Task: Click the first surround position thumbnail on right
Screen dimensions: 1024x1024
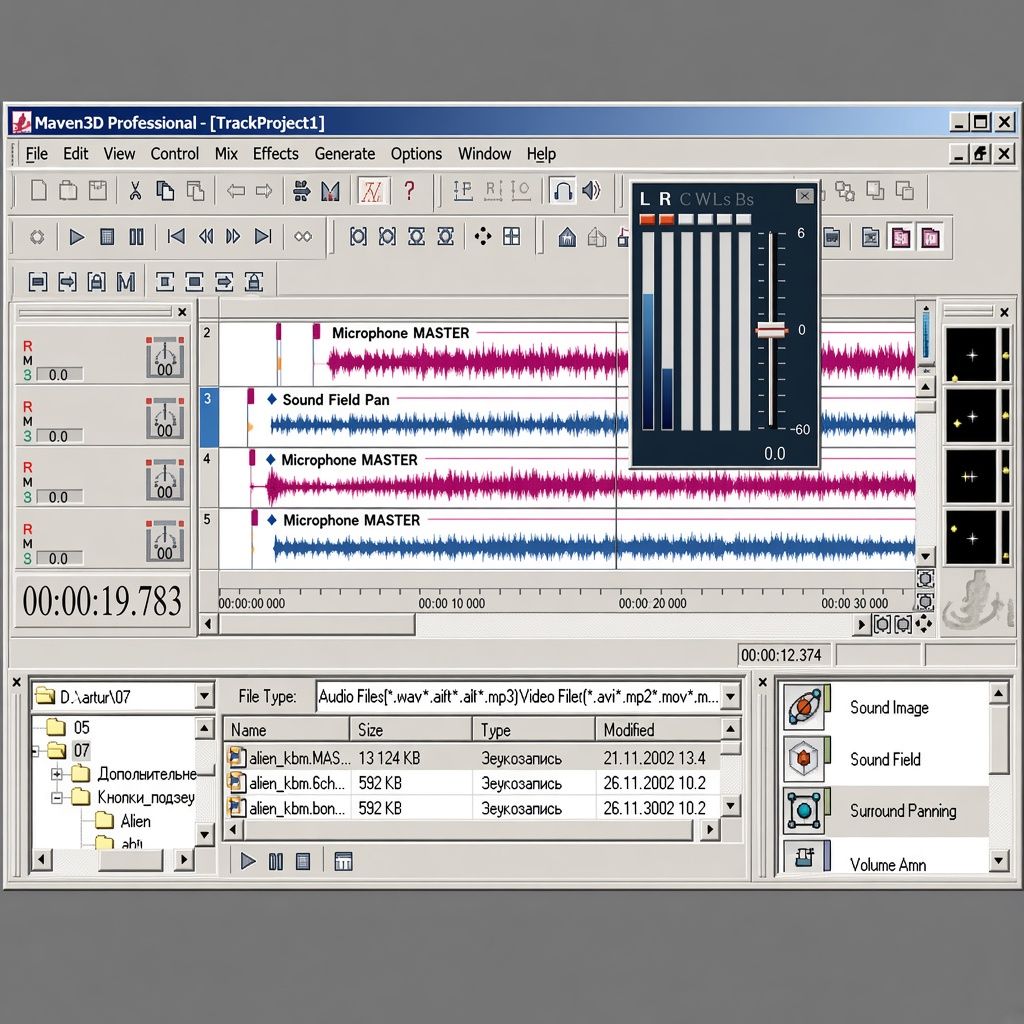Action: coord(971,355)
